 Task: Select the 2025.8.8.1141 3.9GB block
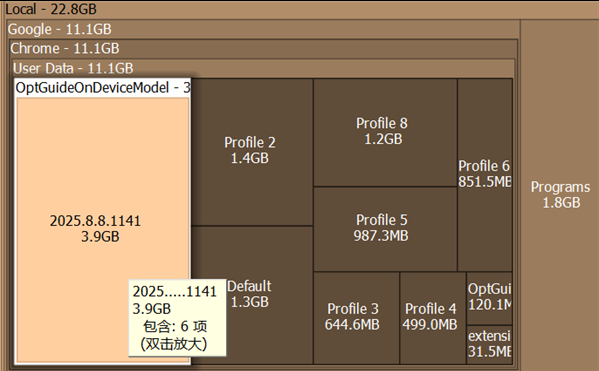[102, 229]
